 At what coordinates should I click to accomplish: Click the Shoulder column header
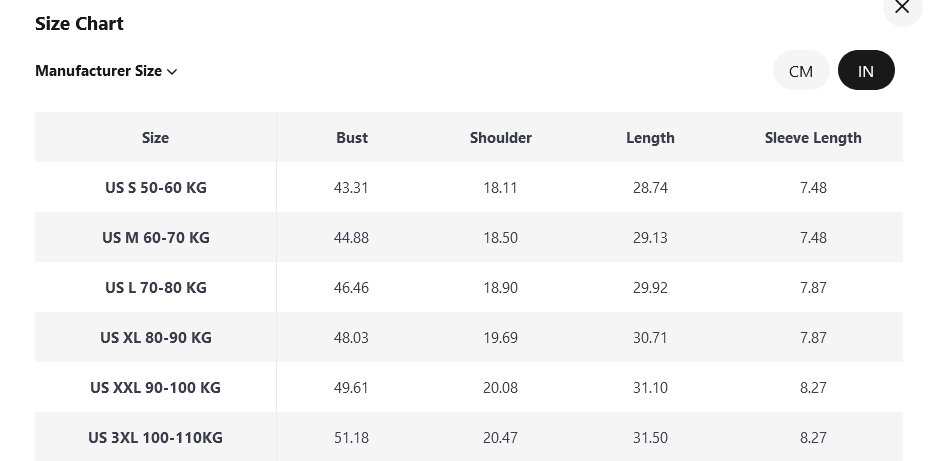[x=500, y=137]
